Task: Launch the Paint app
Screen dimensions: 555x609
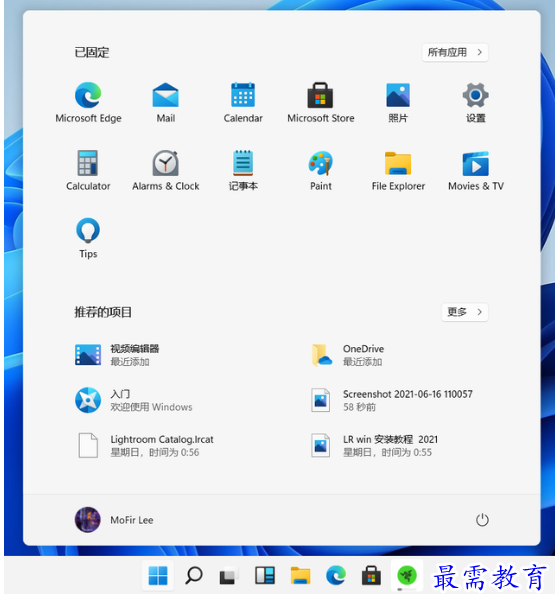Action: coord(320,170)
